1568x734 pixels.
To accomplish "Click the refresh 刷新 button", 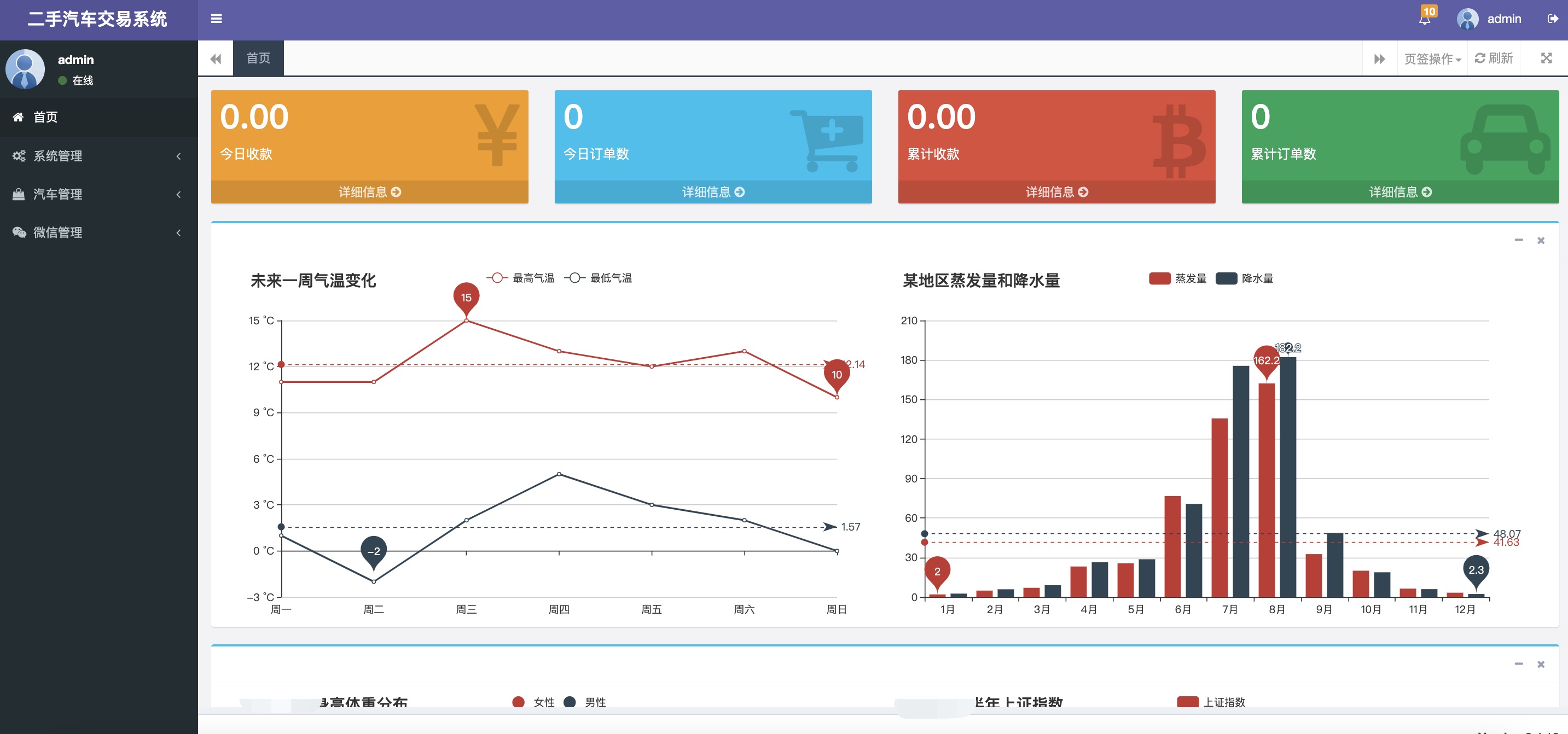I will point(1493,59).
